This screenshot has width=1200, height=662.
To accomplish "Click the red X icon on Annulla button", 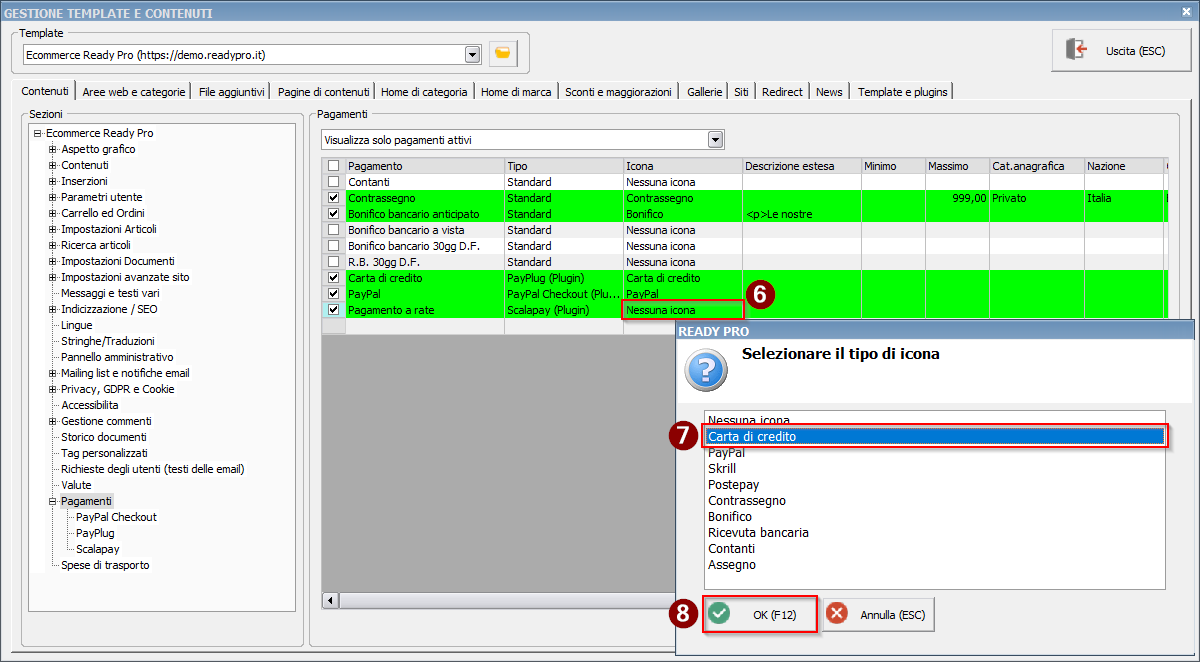I will (836, 614).
